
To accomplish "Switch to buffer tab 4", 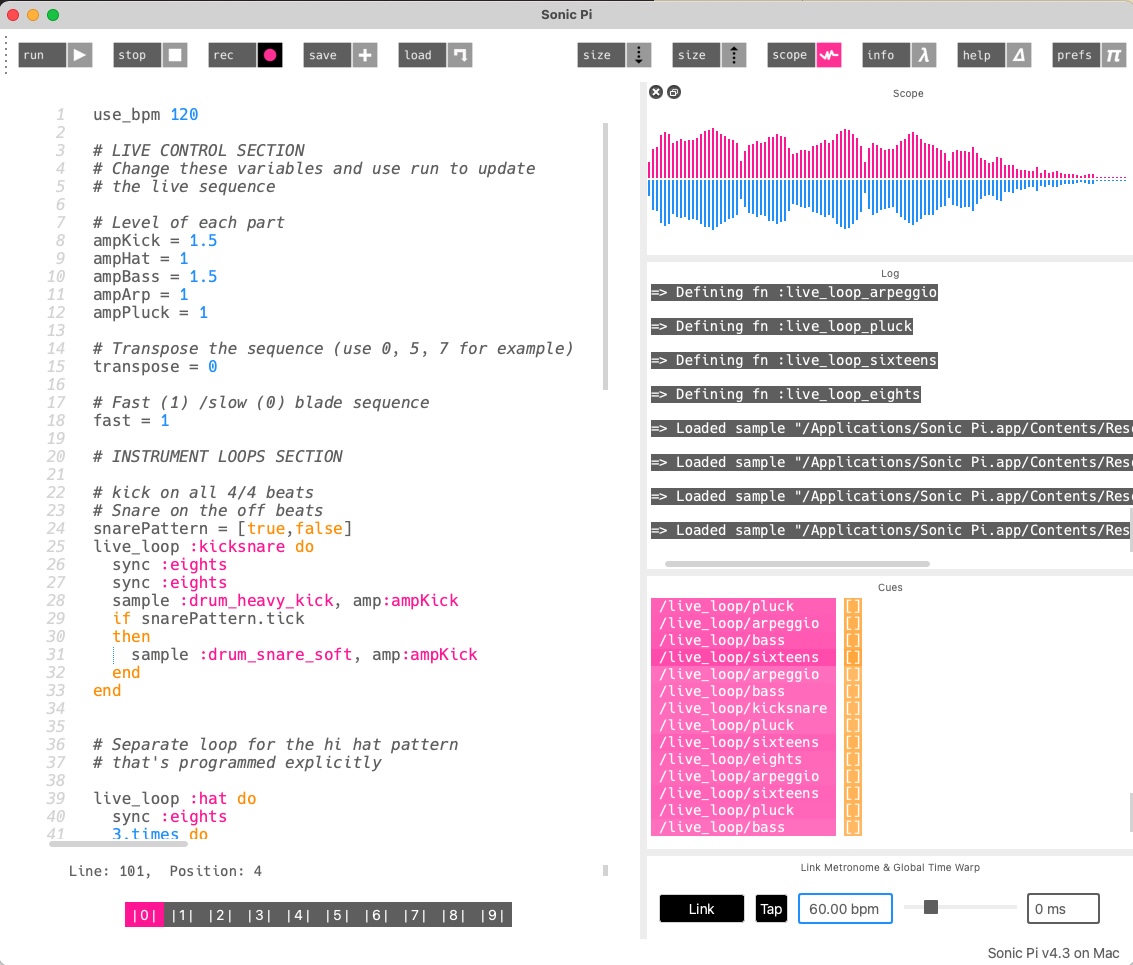I will coord(299,915).
